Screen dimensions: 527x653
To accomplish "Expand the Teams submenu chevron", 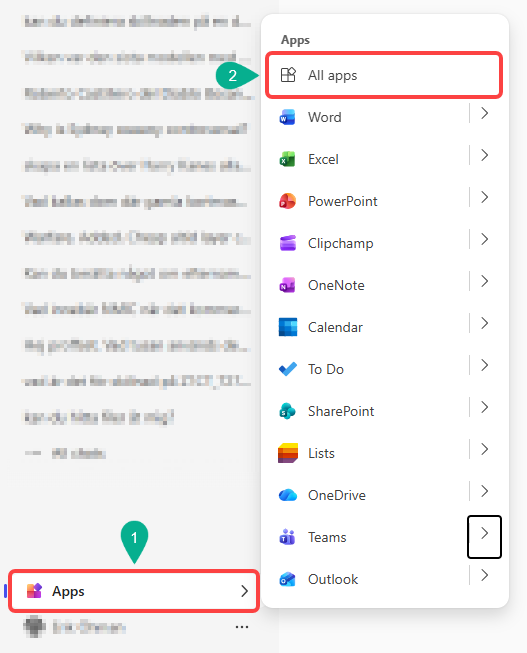I will tap(484, 537).
